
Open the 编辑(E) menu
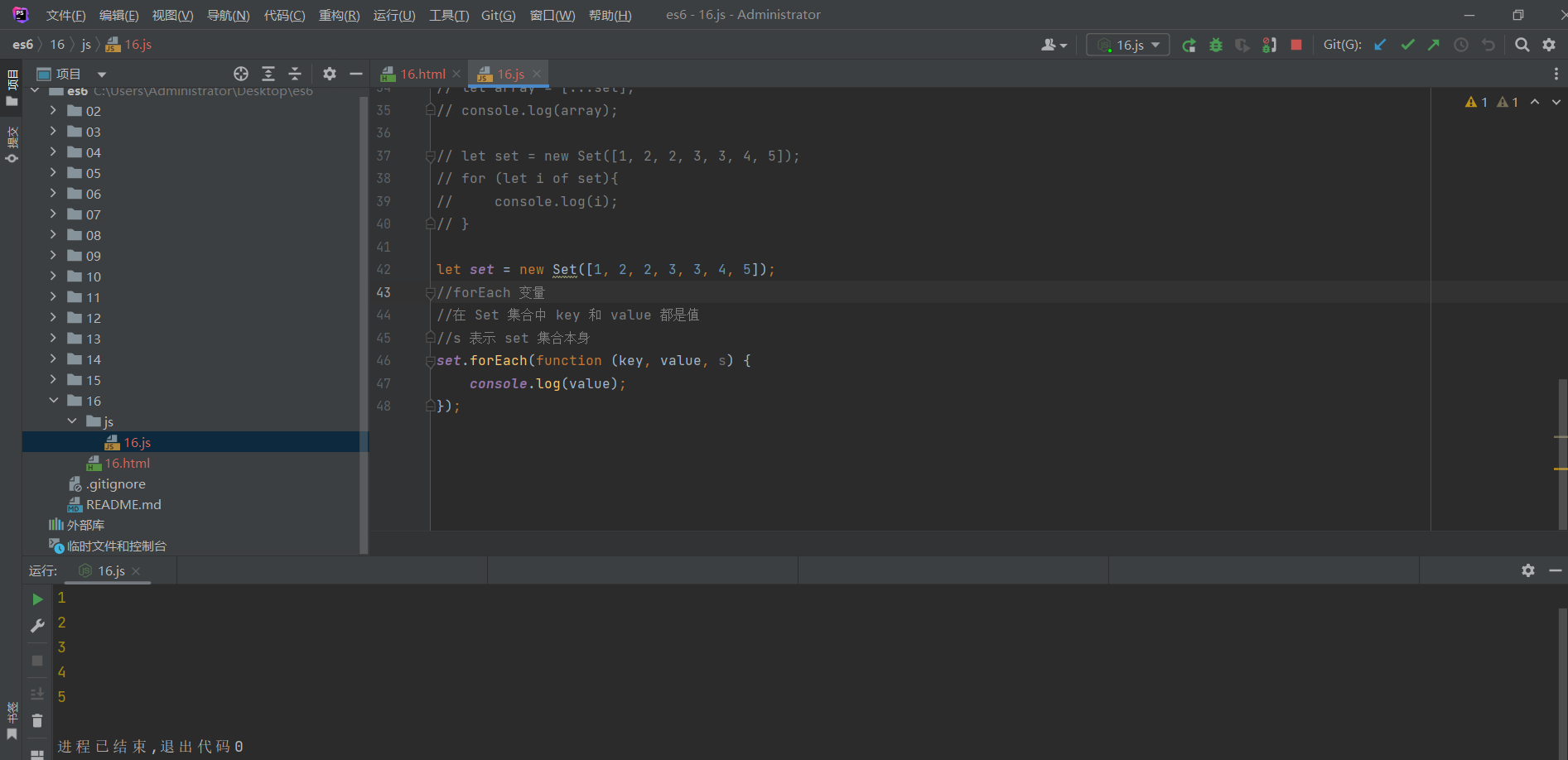[x=118, y=15]
